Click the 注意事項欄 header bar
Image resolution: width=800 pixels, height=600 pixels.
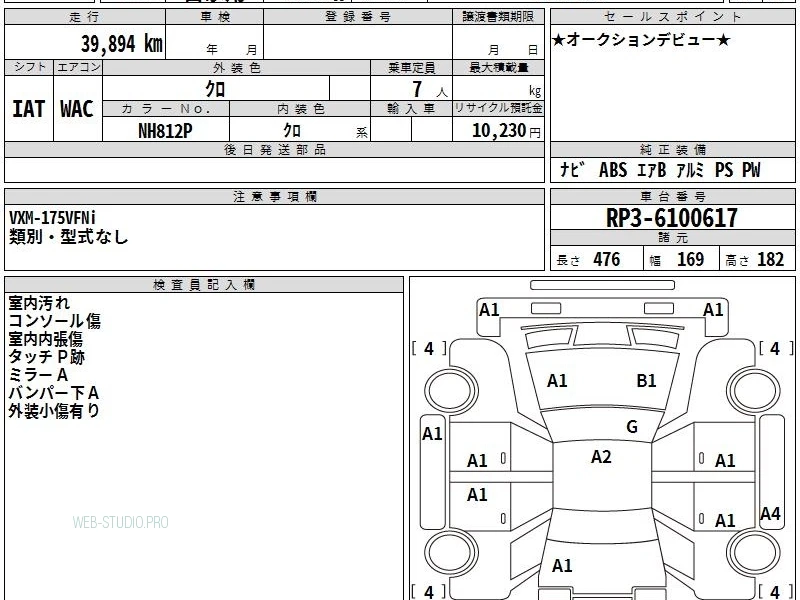pos(274,197)
